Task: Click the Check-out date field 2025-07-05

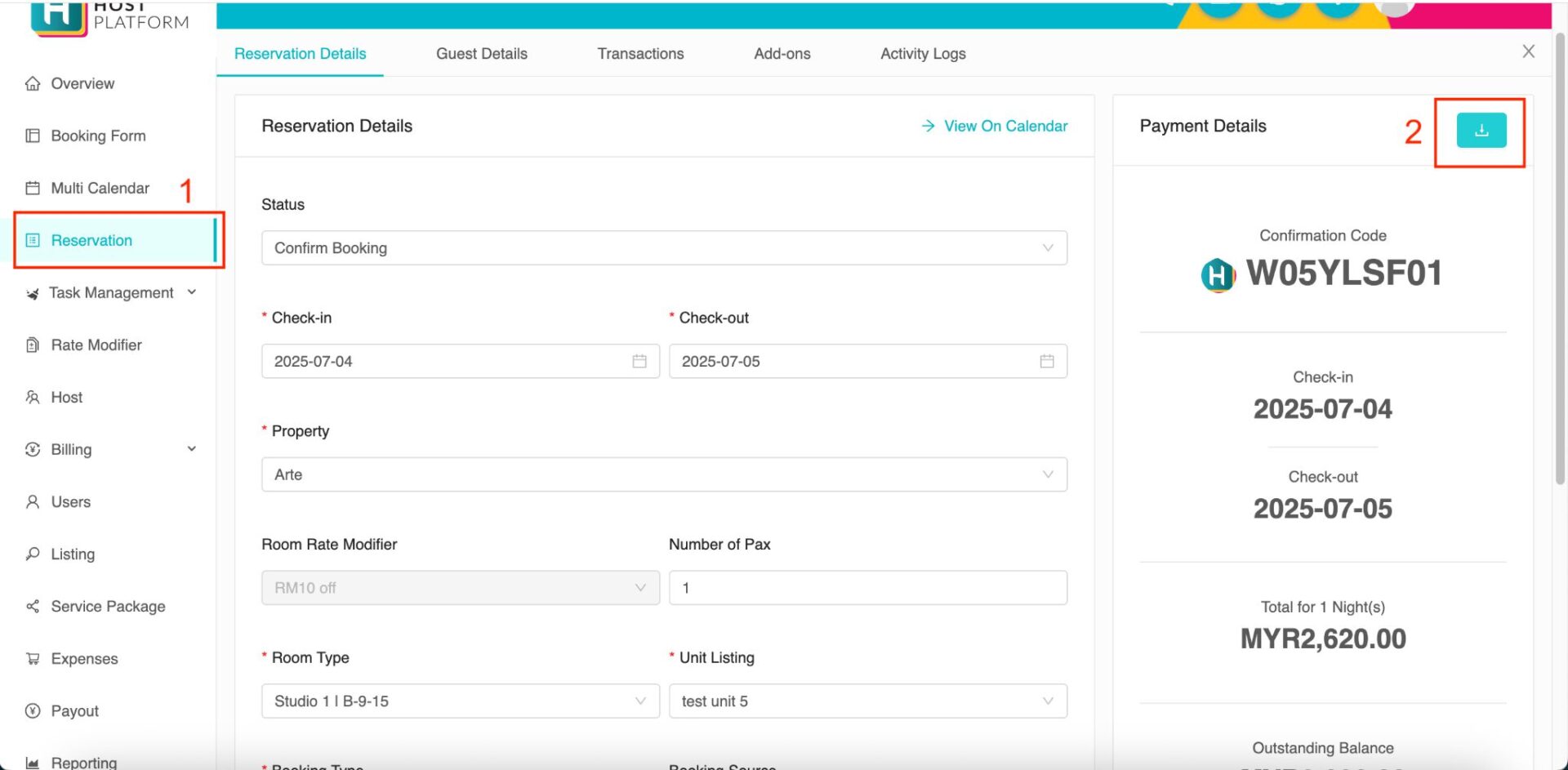Action: (868, 361)
